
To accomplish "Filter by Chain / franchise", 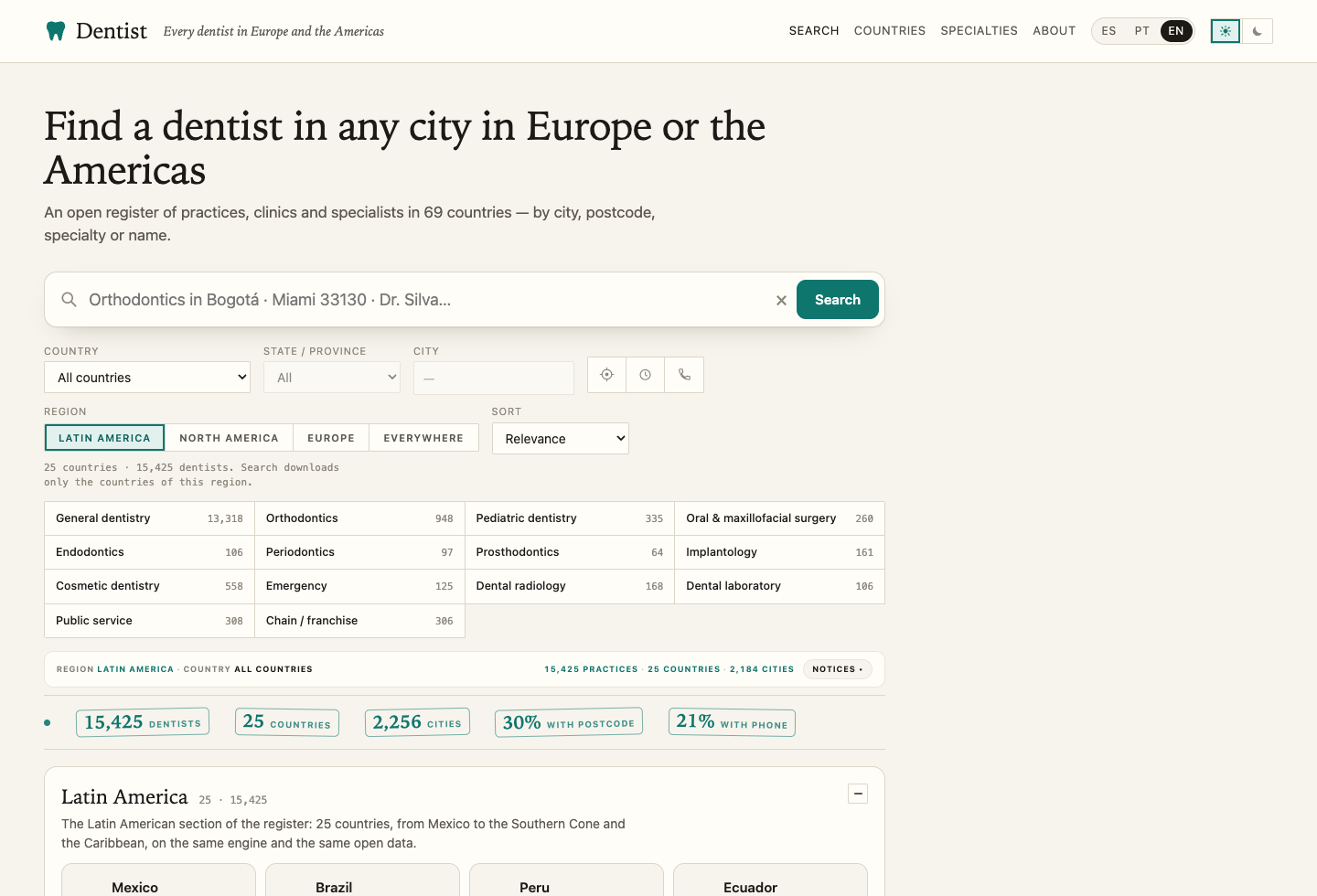I will (x=359, y=621).
